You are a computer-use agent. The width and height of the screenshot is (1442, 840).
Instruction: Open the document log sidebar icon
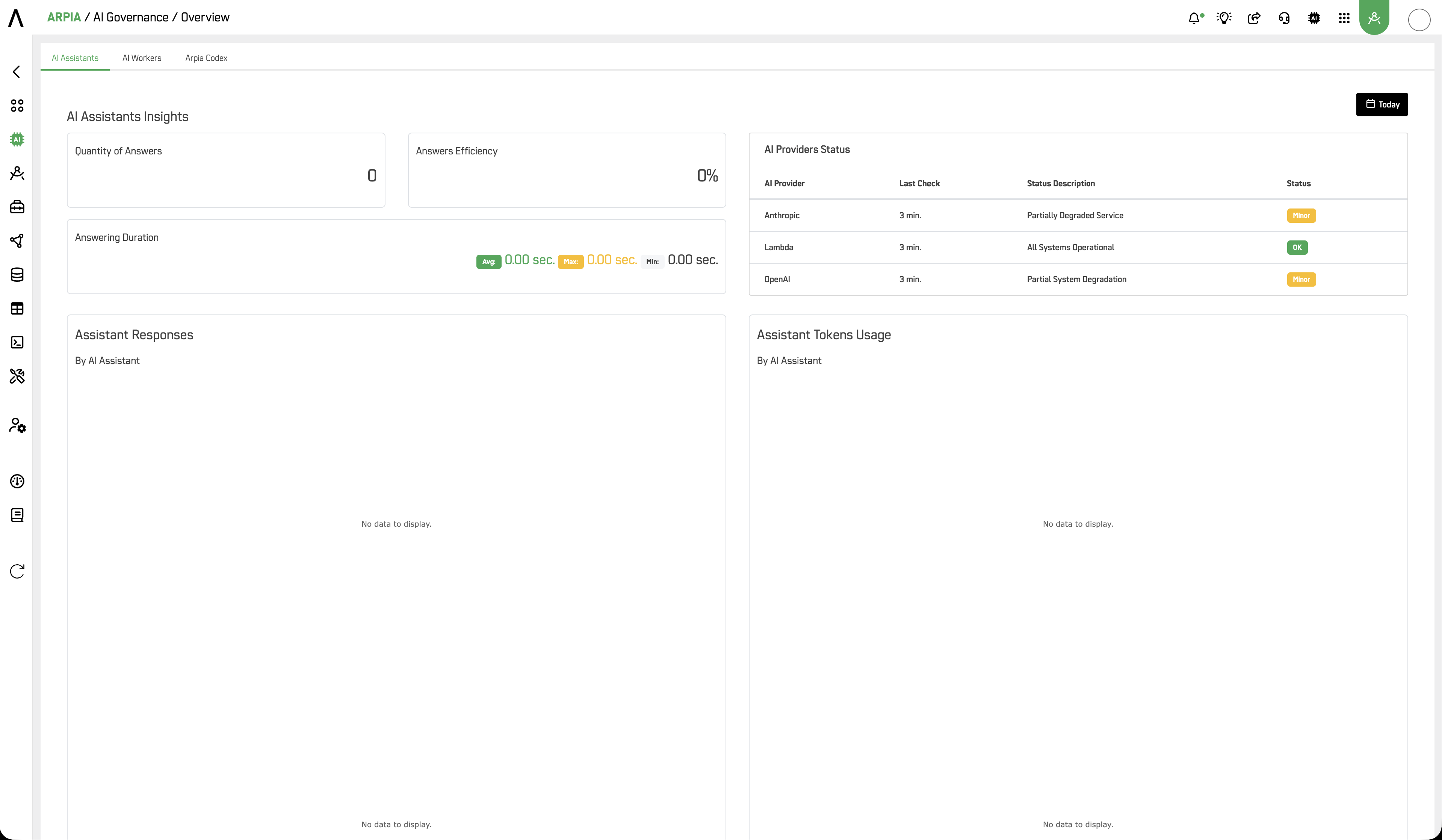pos(17,515)
